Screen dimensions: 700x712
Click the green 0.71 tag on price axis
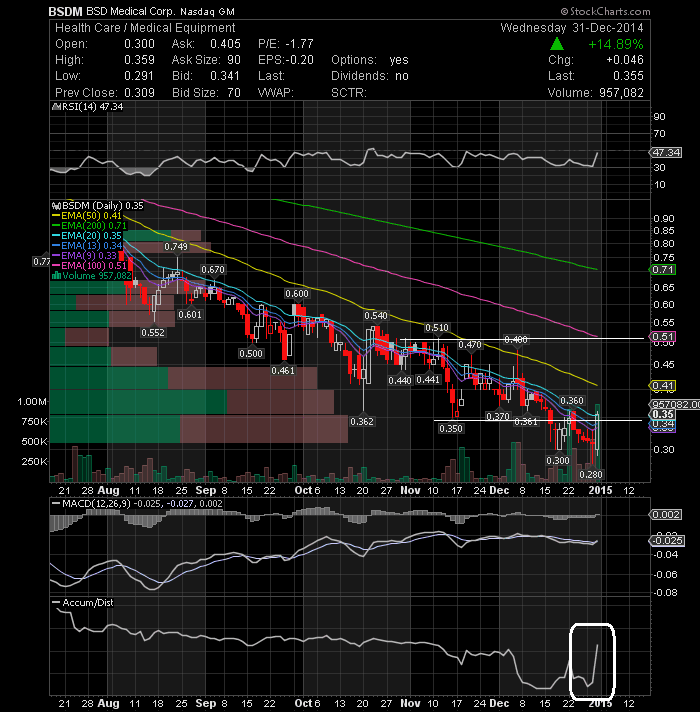663,270
